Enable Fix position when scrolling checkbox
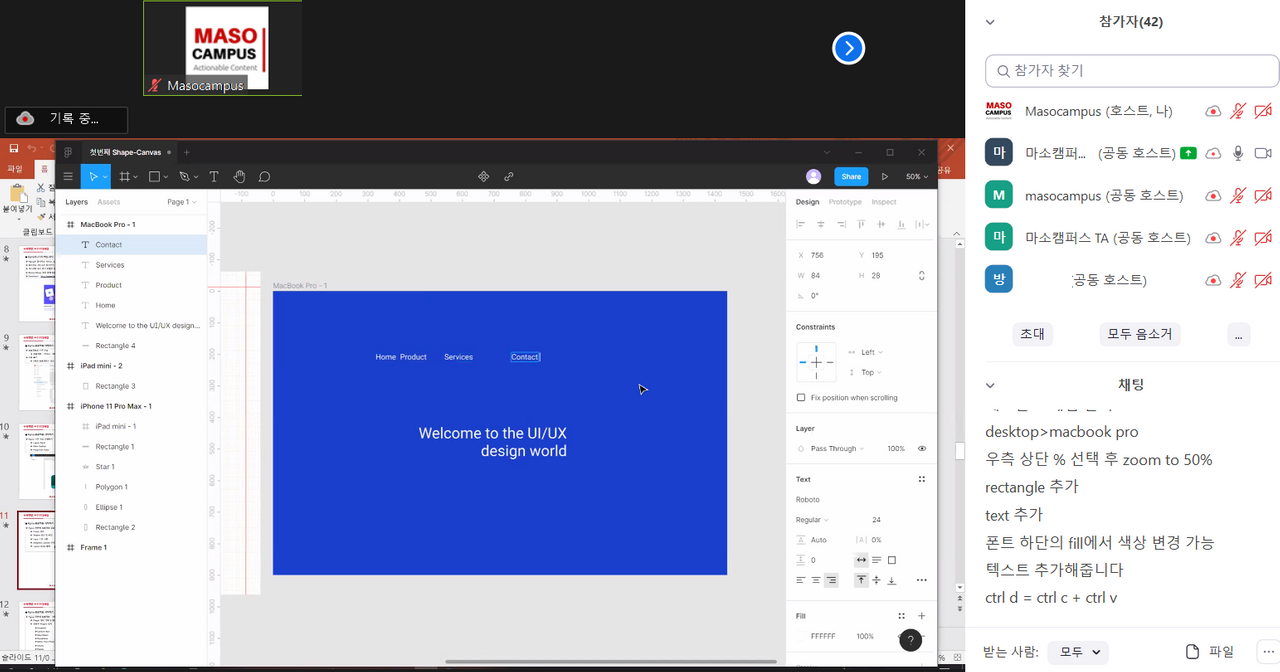 coord(801,398)
